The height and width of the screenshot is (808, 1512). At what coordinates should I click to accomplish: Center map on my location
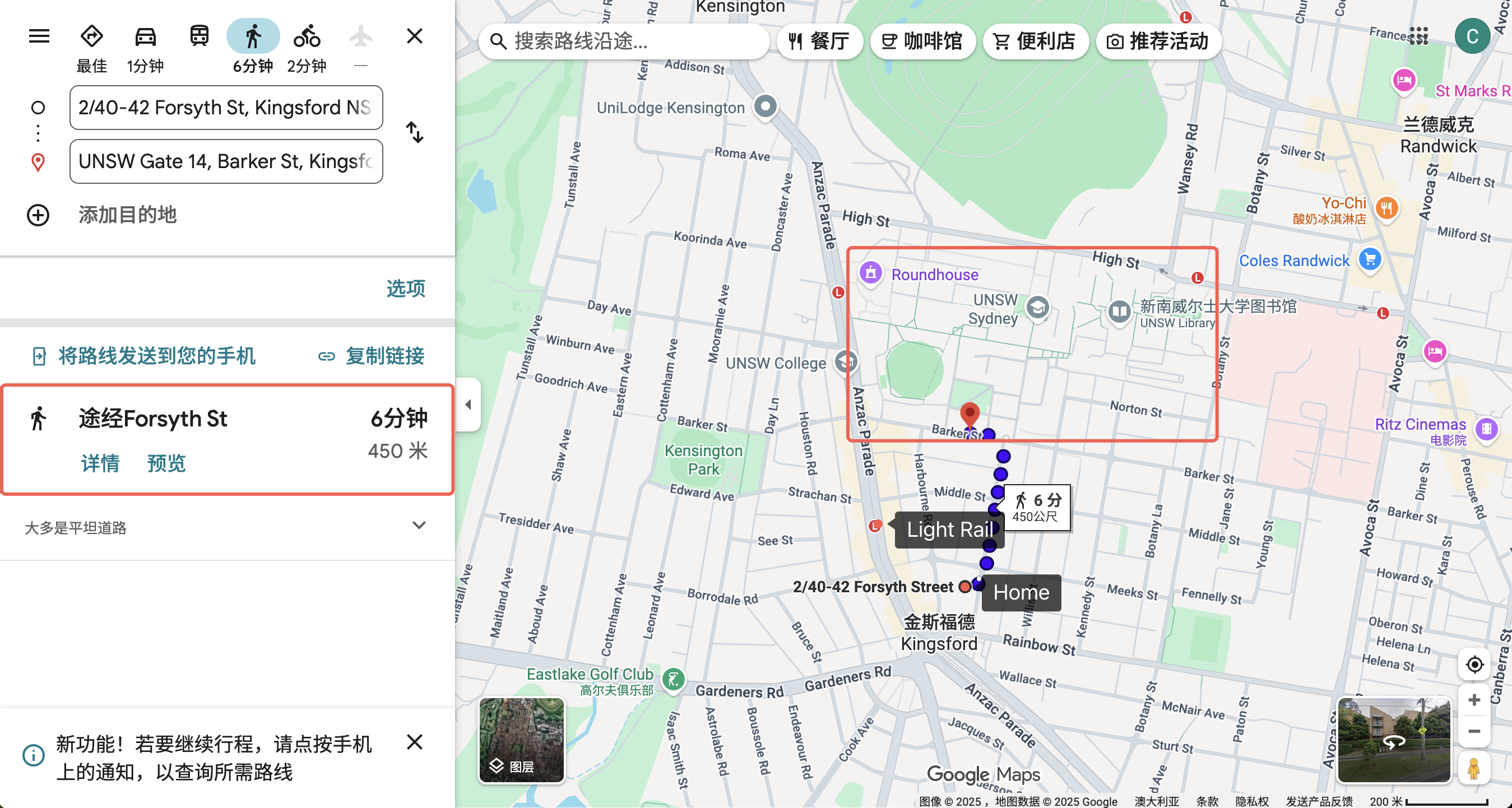(x=1474, y=665)
